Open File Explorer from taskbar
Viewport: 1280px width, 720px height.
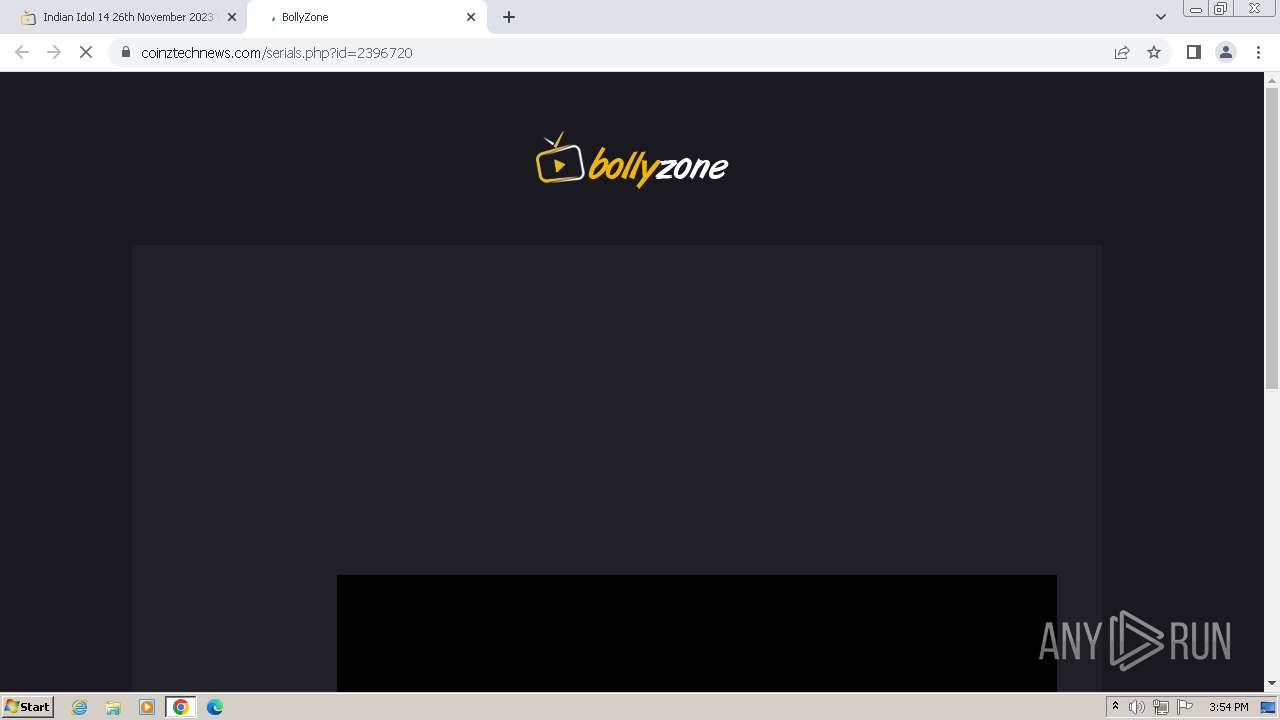pyautogui.click(x=113, y=707)
